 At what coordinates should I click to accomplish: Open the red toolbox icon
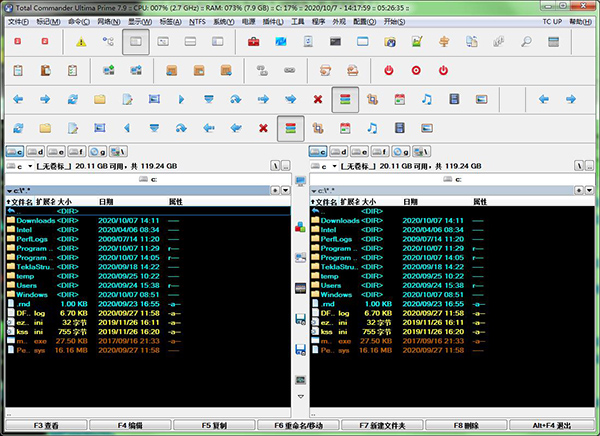pos(253,41)
